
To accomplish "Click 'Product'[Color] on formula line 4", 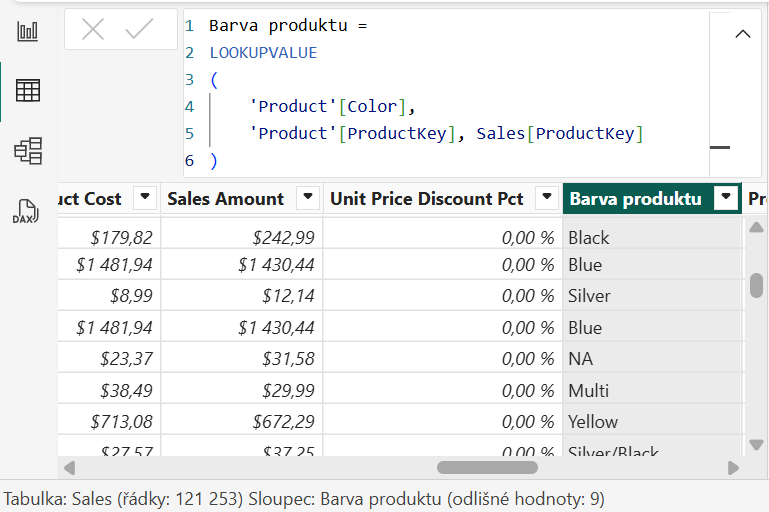I will pos(328,106).
